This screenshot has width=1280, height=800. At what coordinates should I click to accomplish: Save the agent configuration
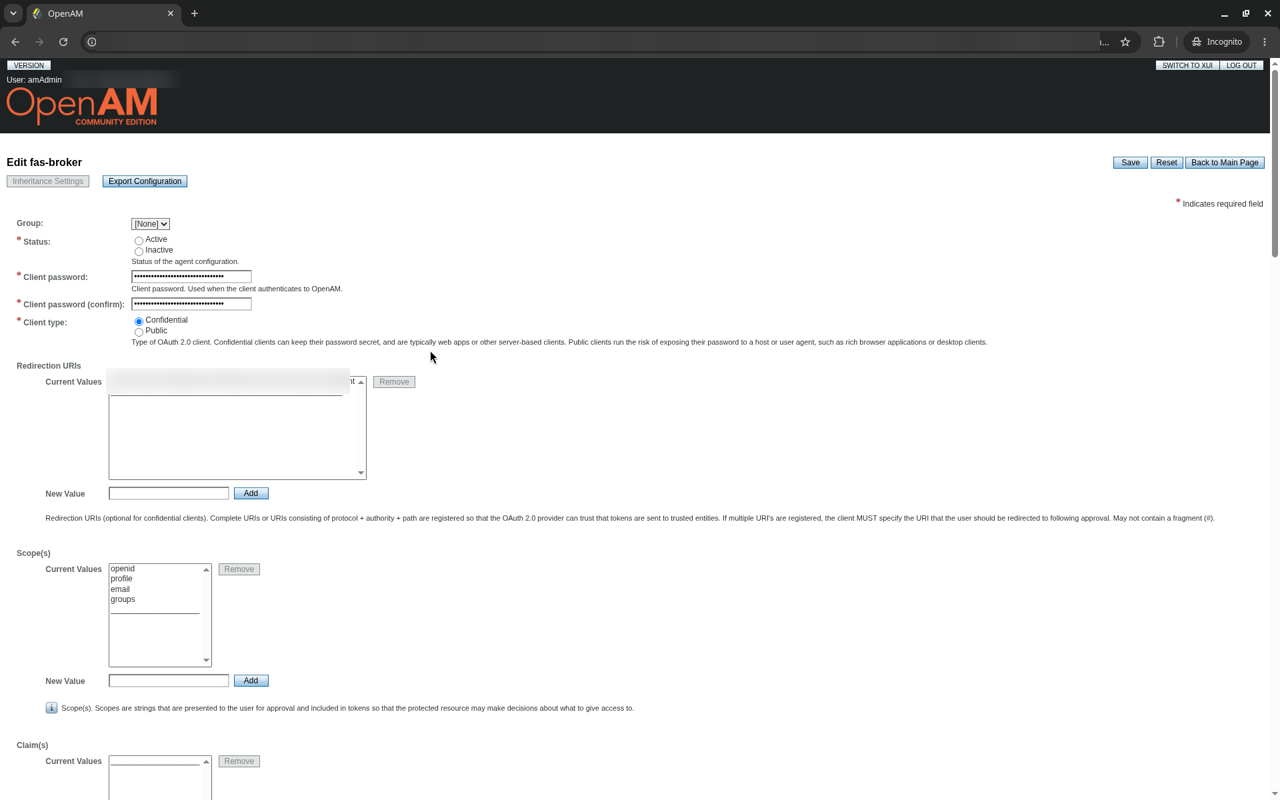(1130, 162)
